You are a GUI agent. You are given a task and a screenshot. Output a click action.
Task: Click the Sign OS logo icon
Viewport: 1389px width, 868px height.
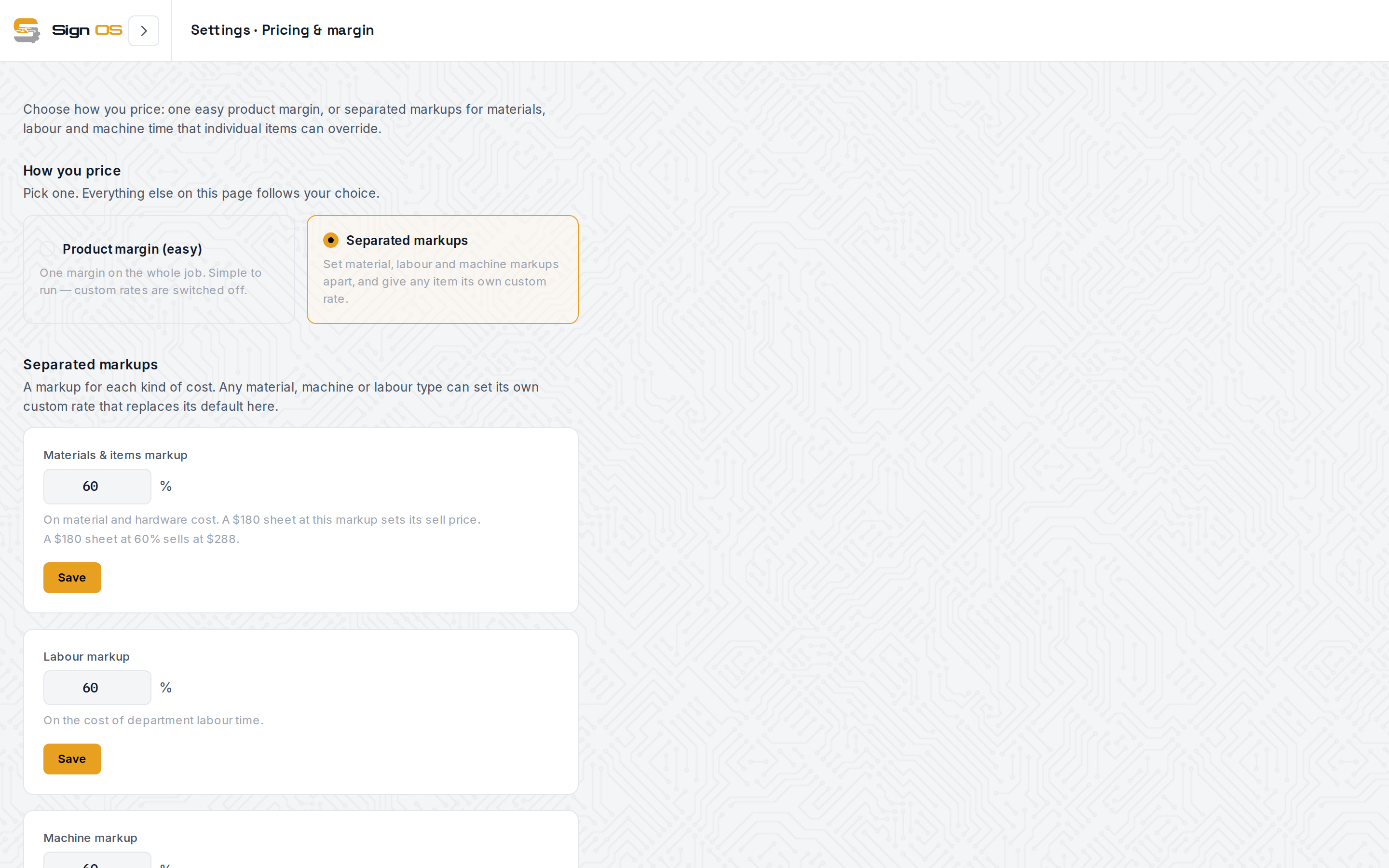[x=27, y=30]
